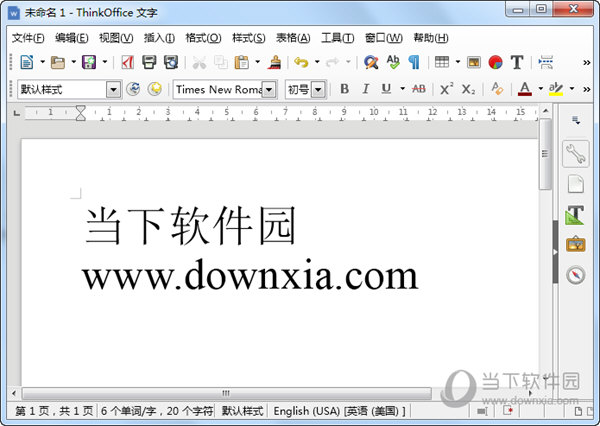Click the English (USA) language status
The height and width of the screenshot is (426, 600).
pos(339,411)
